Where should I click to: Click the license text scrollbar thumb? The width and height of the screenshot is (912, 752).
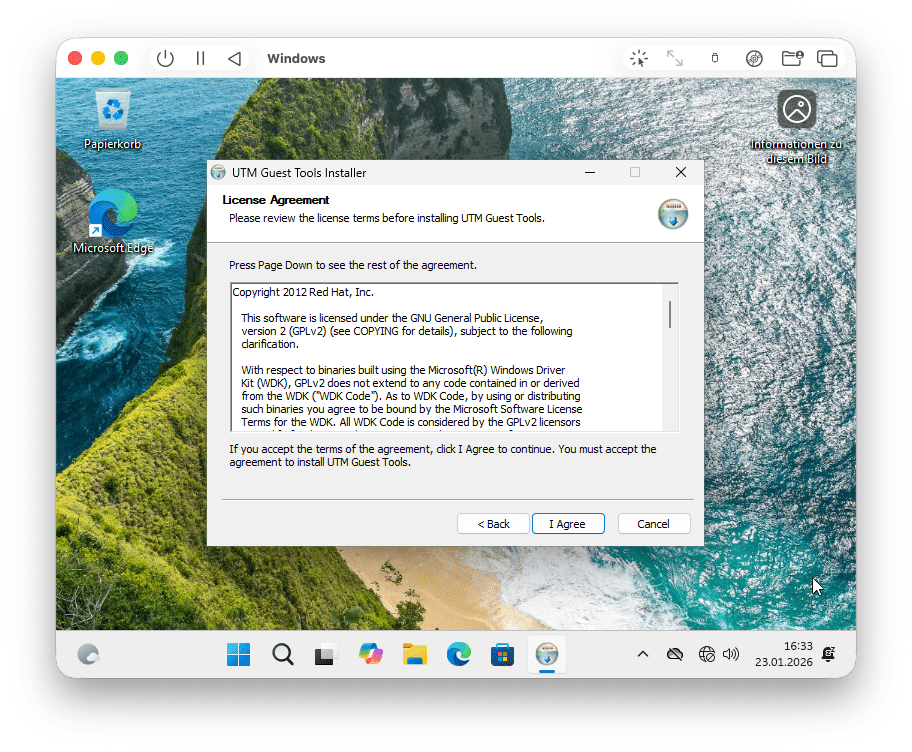click(670, 313)
